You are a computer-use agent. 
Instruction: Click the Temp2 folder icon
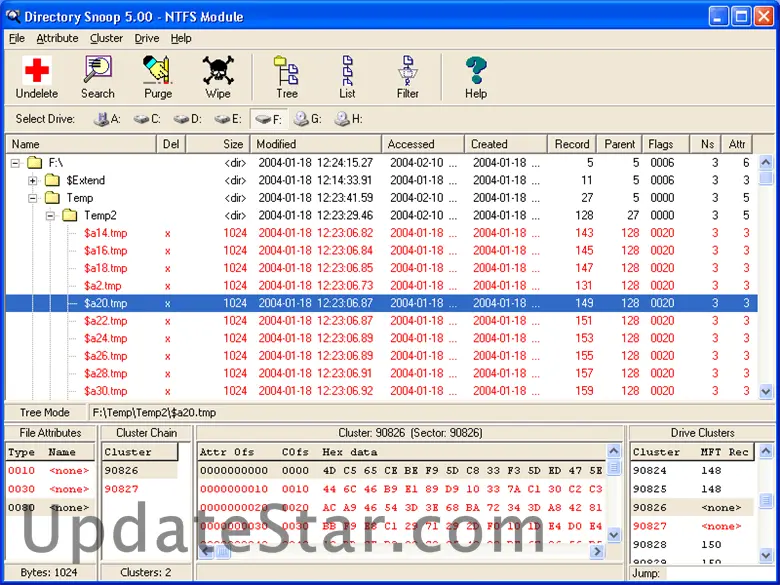70,215
